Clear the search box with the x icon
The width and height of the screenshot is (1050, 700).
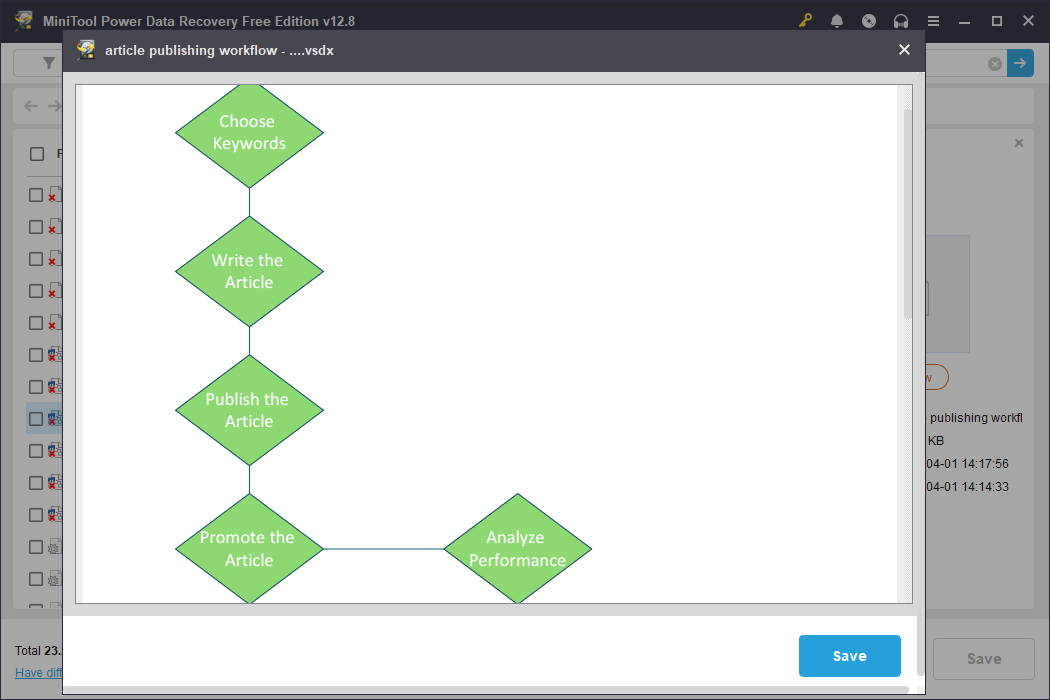(x=995, y=64)
